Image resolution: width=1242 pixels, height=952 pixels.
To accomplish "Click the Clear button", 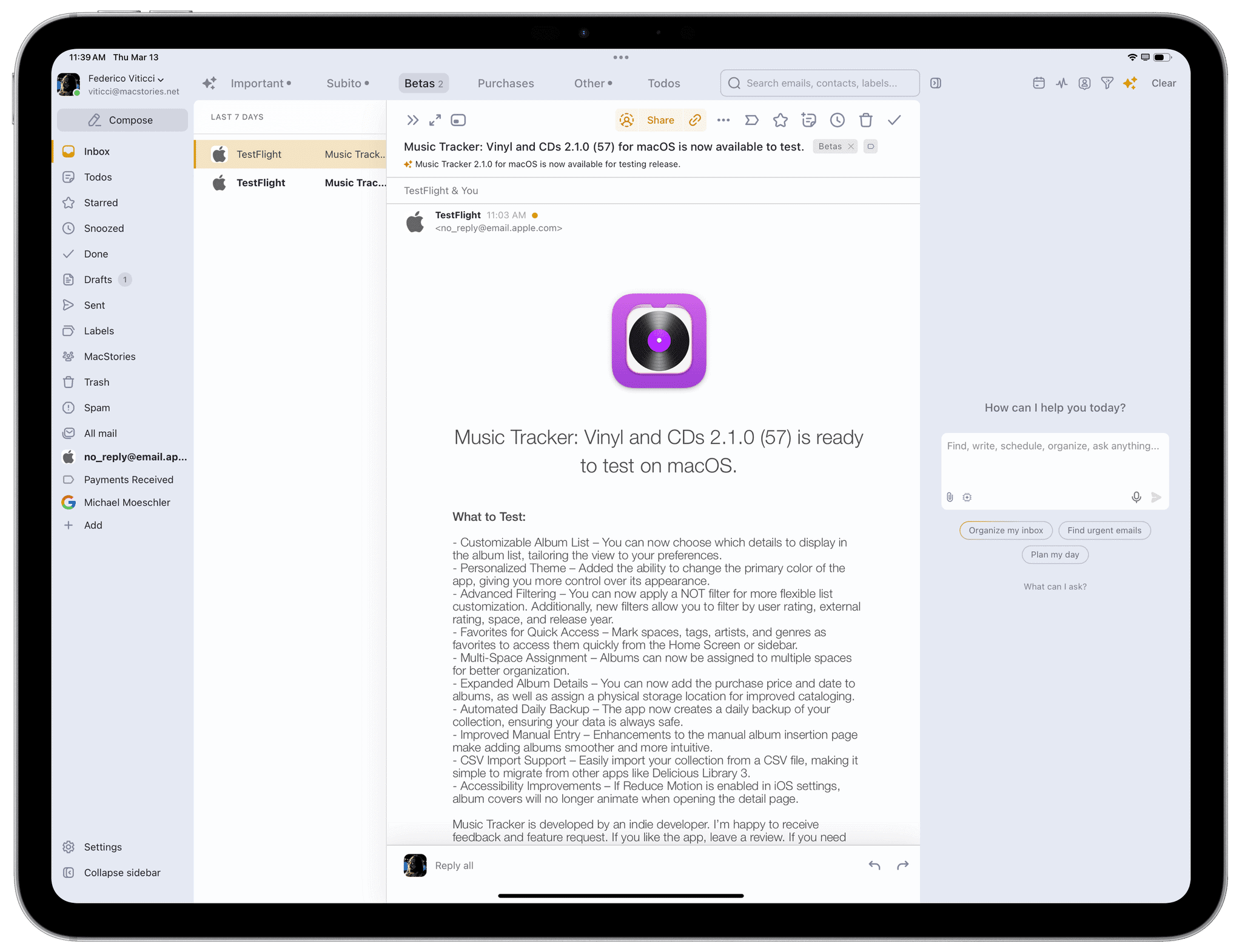I will [1164, 83].
